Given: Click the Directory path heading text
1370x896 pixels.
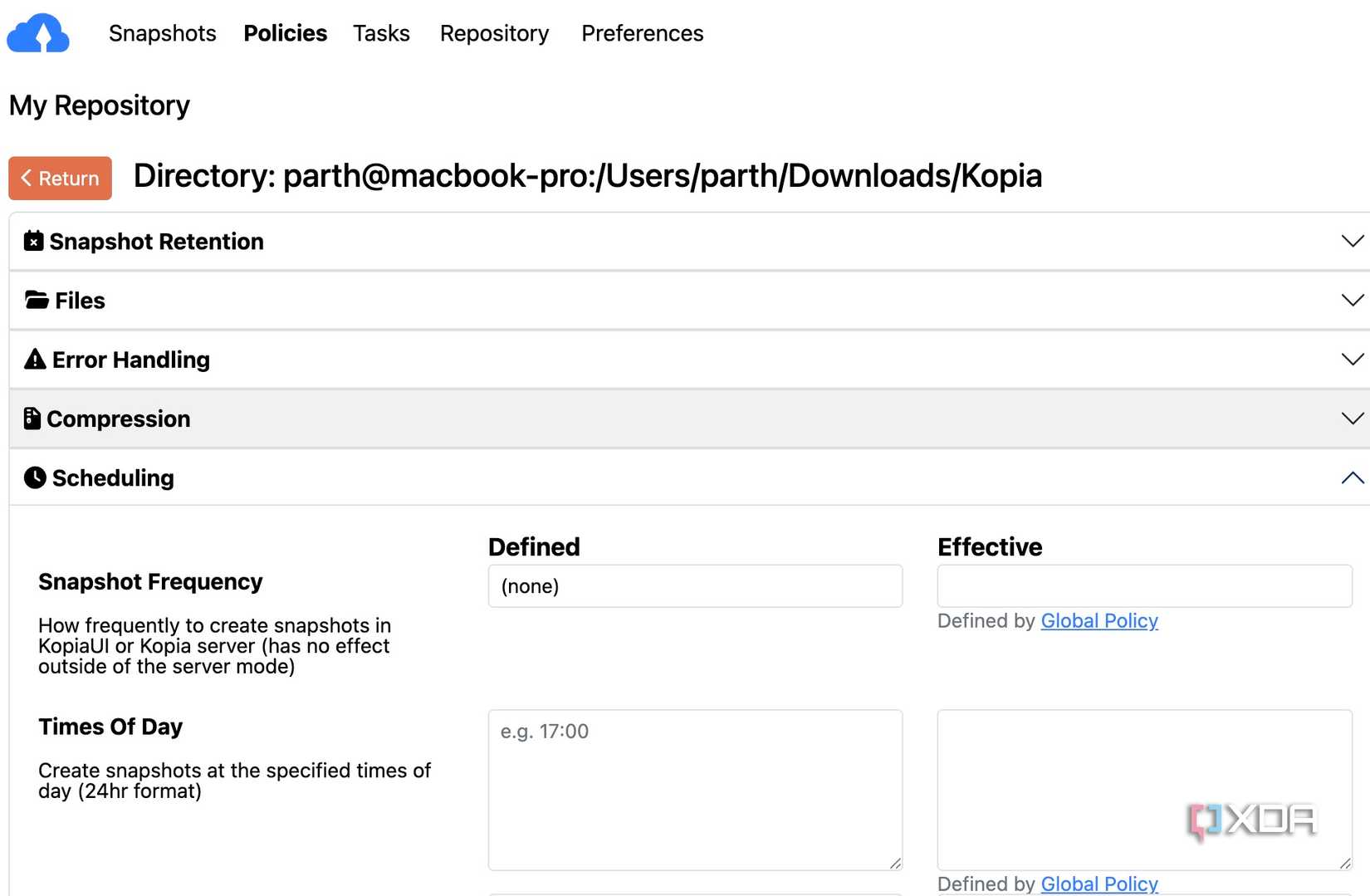Looking at the screenshot, I should point(588,176).
